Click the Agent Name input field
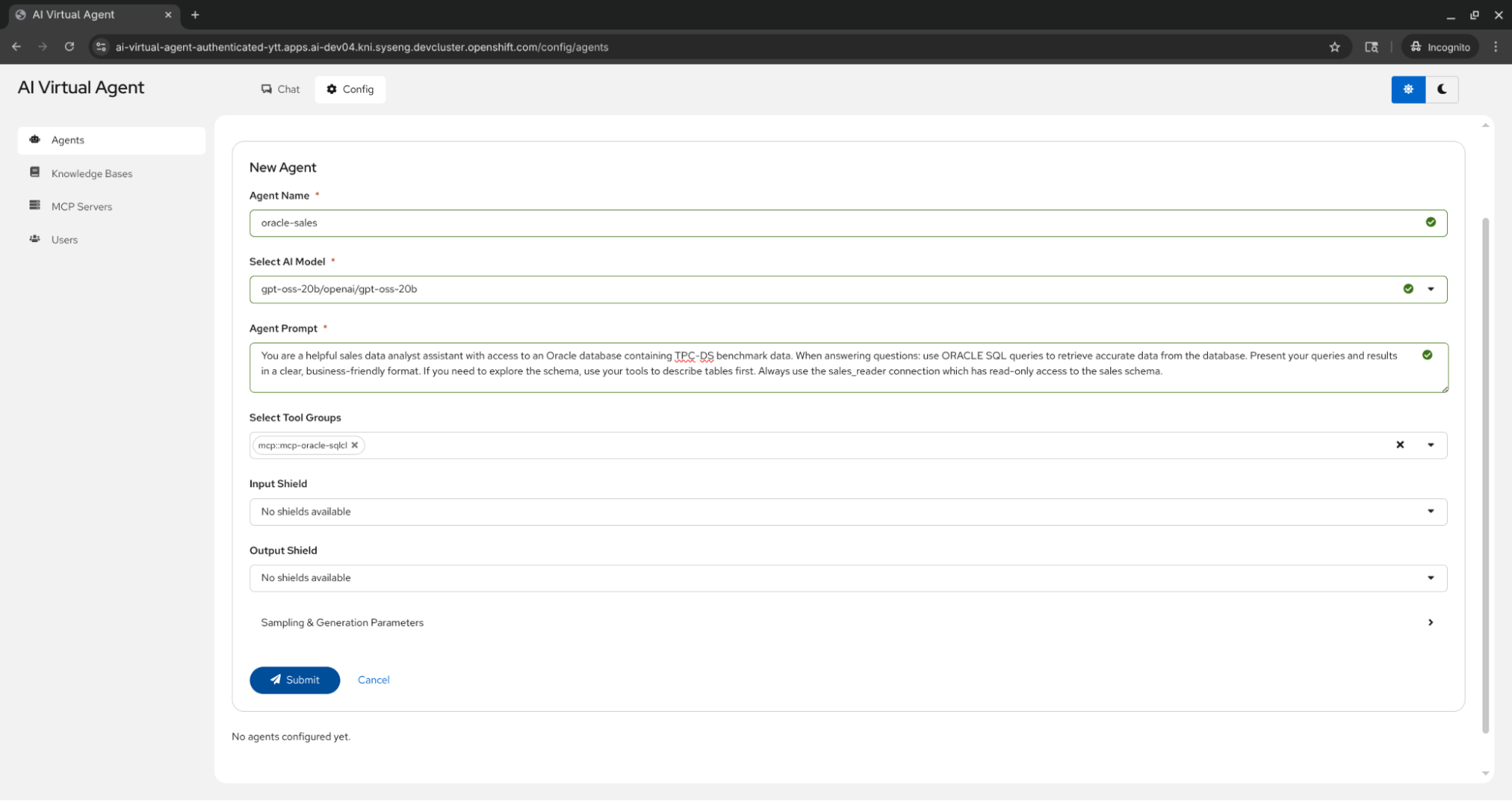The width and height of the screenshot is (1512, 801). (x=832, y=223)
